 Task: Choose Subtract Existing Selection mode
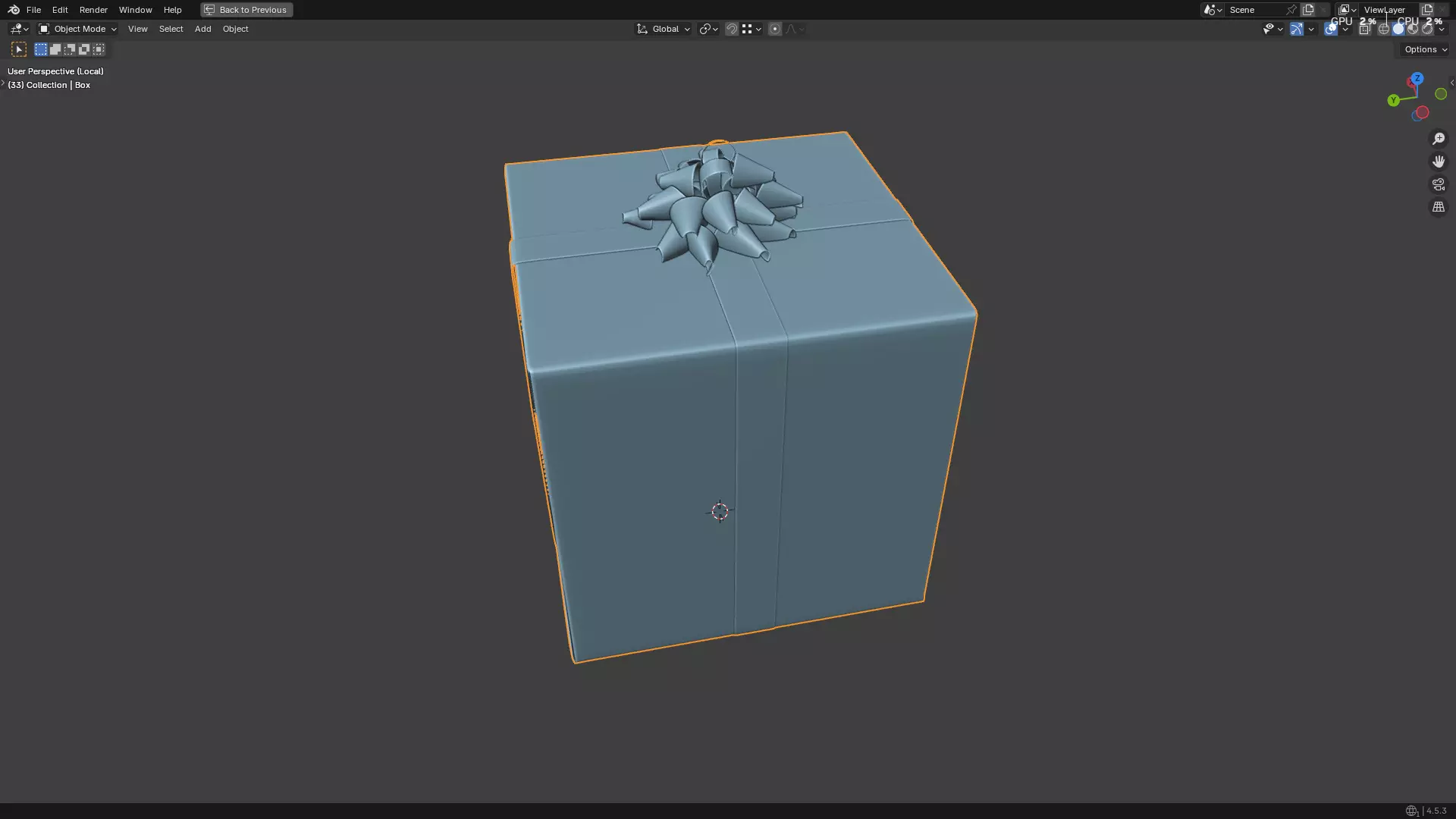click(x=70, y=49)
